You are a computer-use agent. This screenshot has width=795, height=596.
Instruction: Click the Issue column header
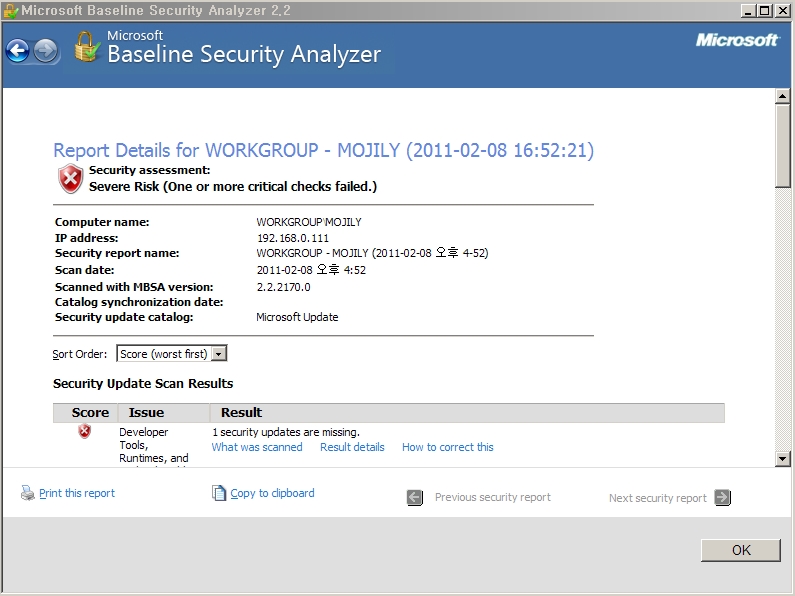[x=146, y=412]
